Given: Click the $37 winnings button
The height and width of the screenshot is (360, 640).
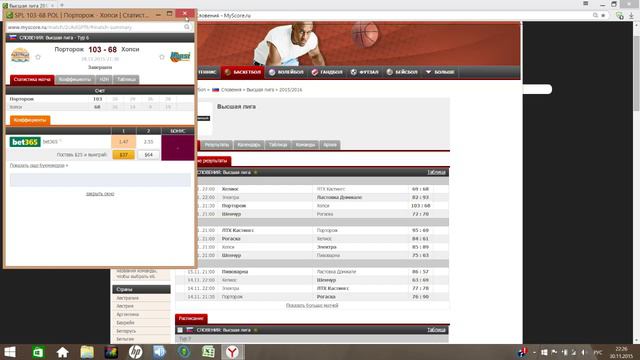Looking at the screenshot, I should click(124, 155).
